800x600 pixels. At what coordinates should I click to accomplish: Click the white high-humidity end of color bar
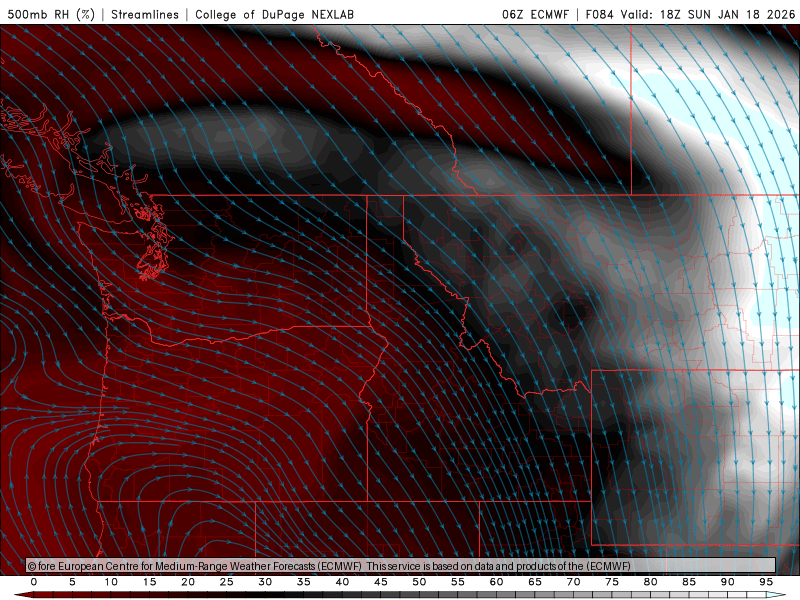click(x=777, y=595)
